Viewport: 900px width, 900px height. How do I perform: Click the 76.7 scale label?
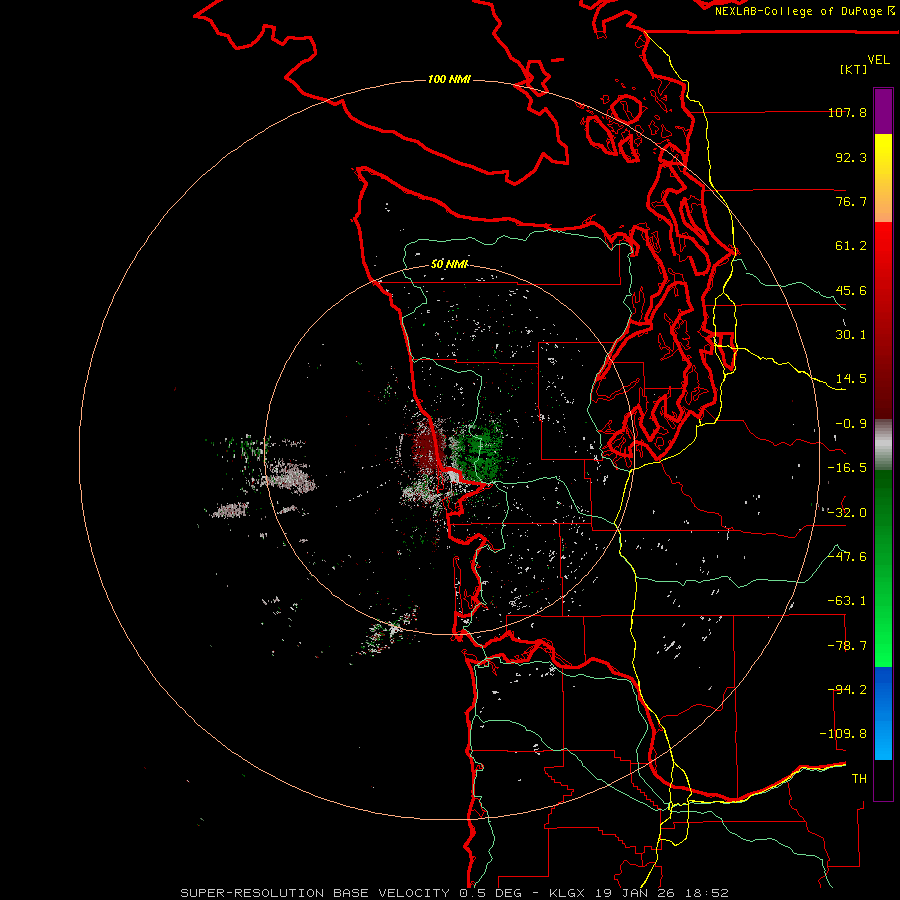click(x=851, y=201)
